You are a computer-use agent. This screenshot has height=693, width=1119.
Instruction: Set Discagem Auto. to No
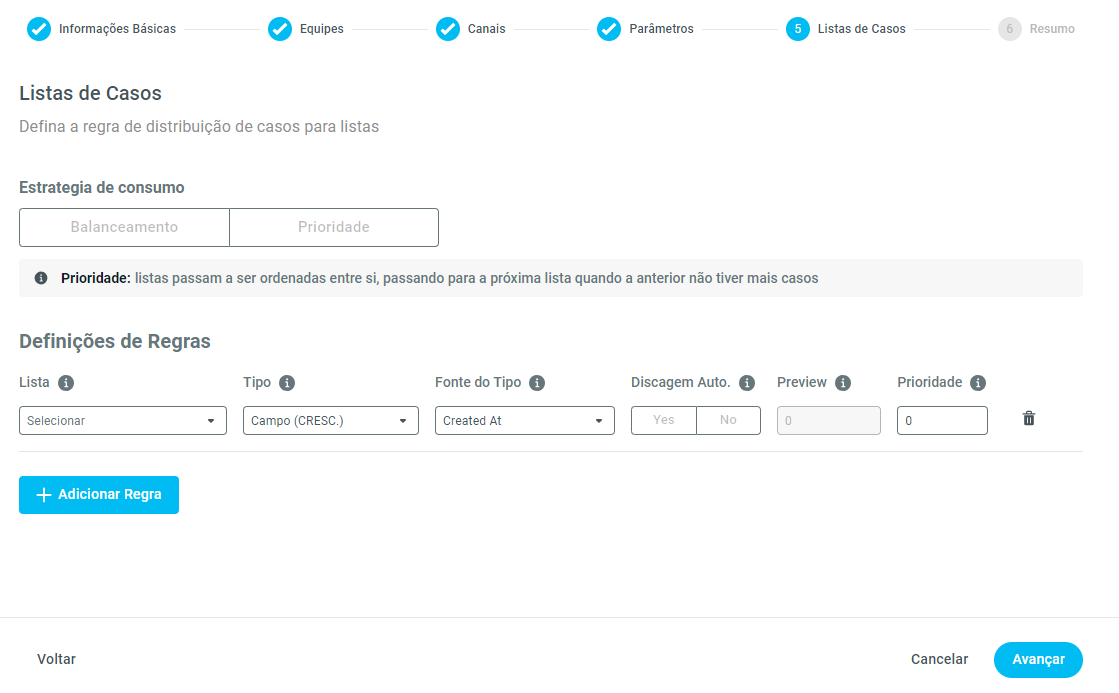pyautogui.click(x=728, y=420)
